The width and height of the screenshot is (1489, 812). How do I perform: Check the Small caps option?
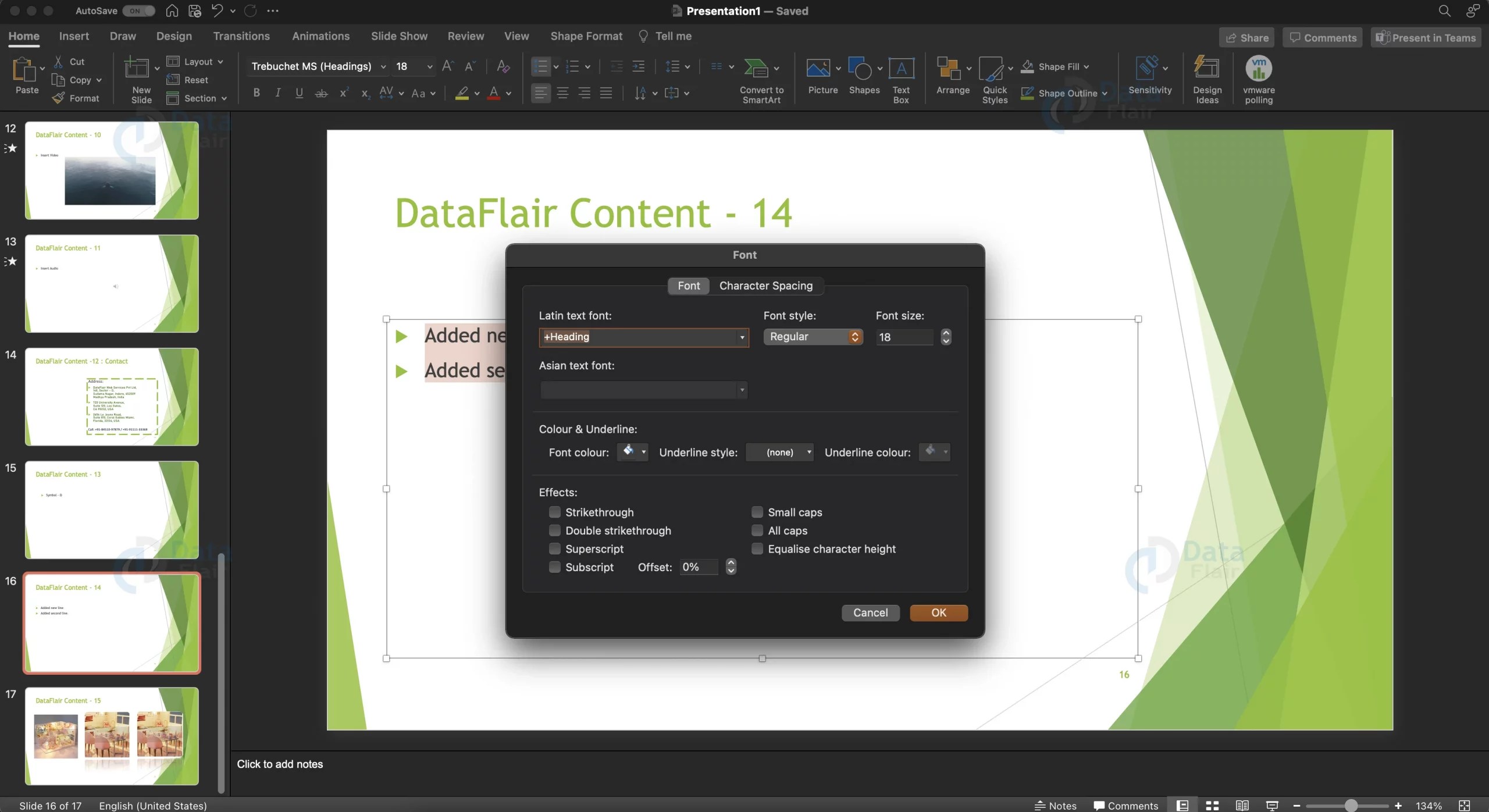757,512
